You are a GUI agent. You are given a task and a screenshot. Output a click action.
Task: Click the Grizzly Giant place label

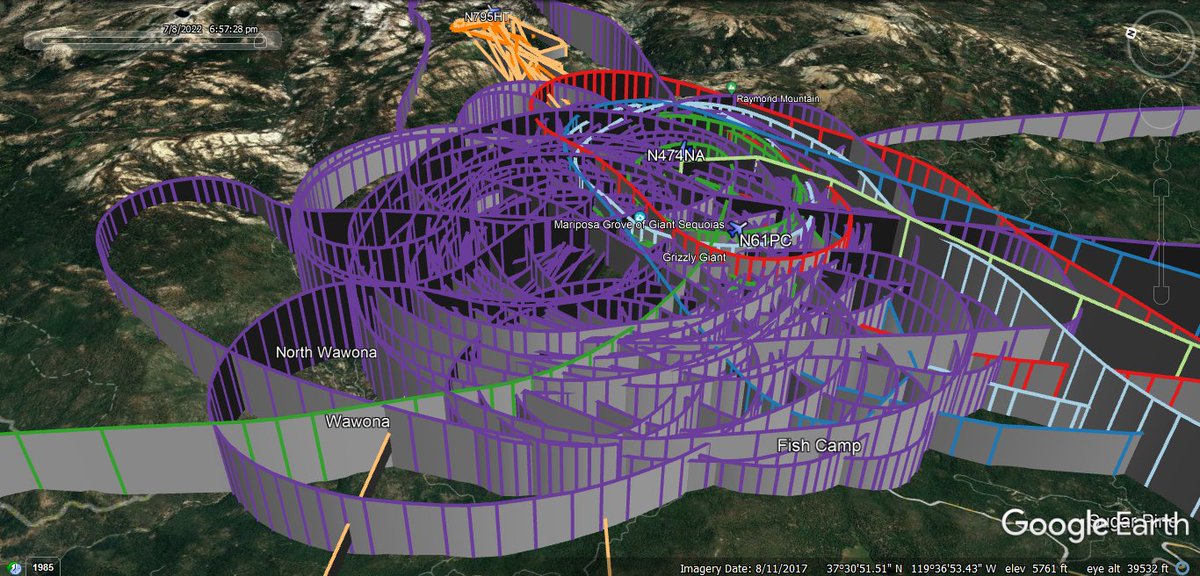tap(692, 258)
